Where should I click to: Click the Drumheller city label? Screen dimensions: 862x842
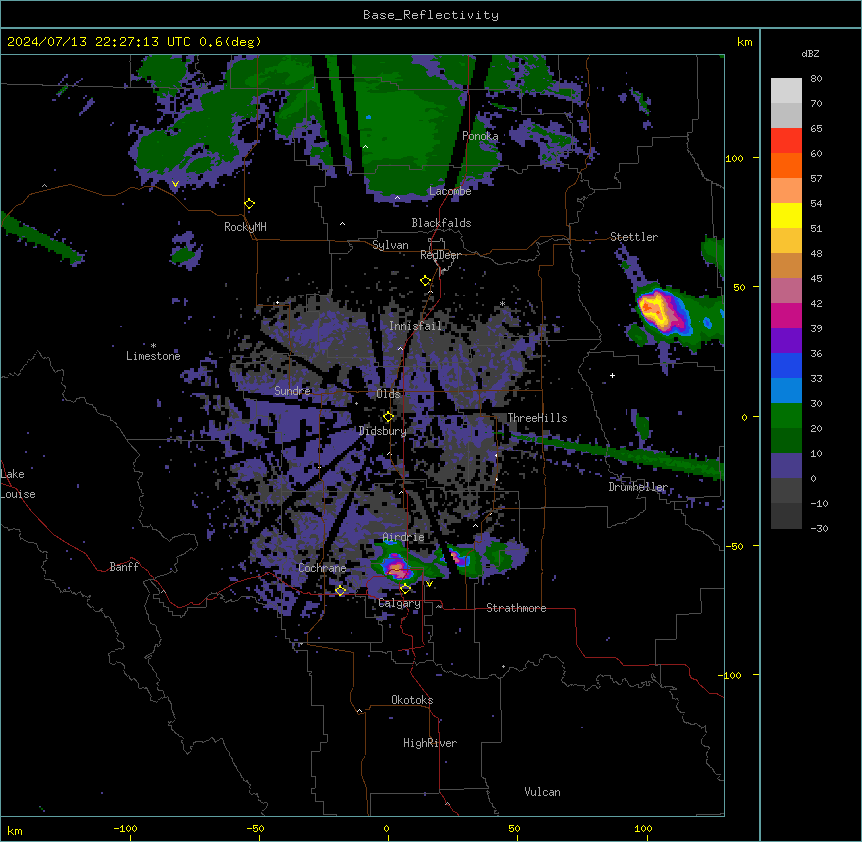(638, 487)
